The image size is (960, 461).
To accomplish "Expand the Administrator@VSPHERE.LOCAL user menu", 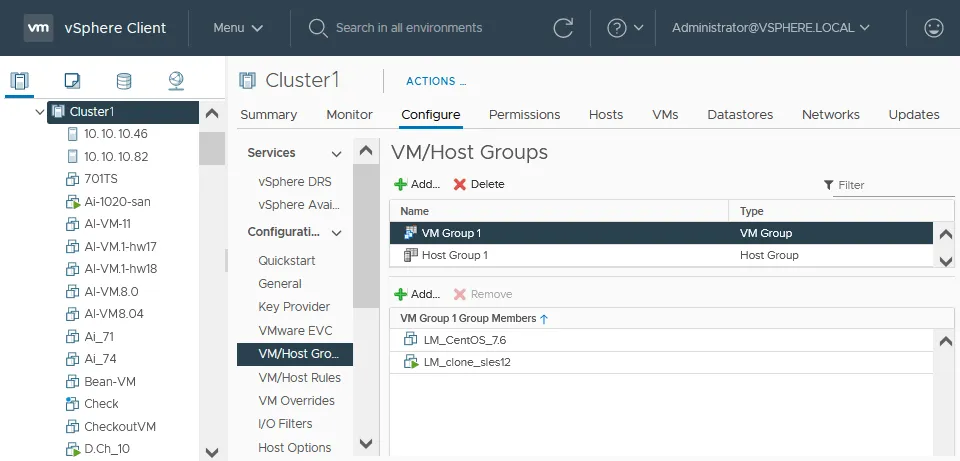I will (x=770, y=28).
